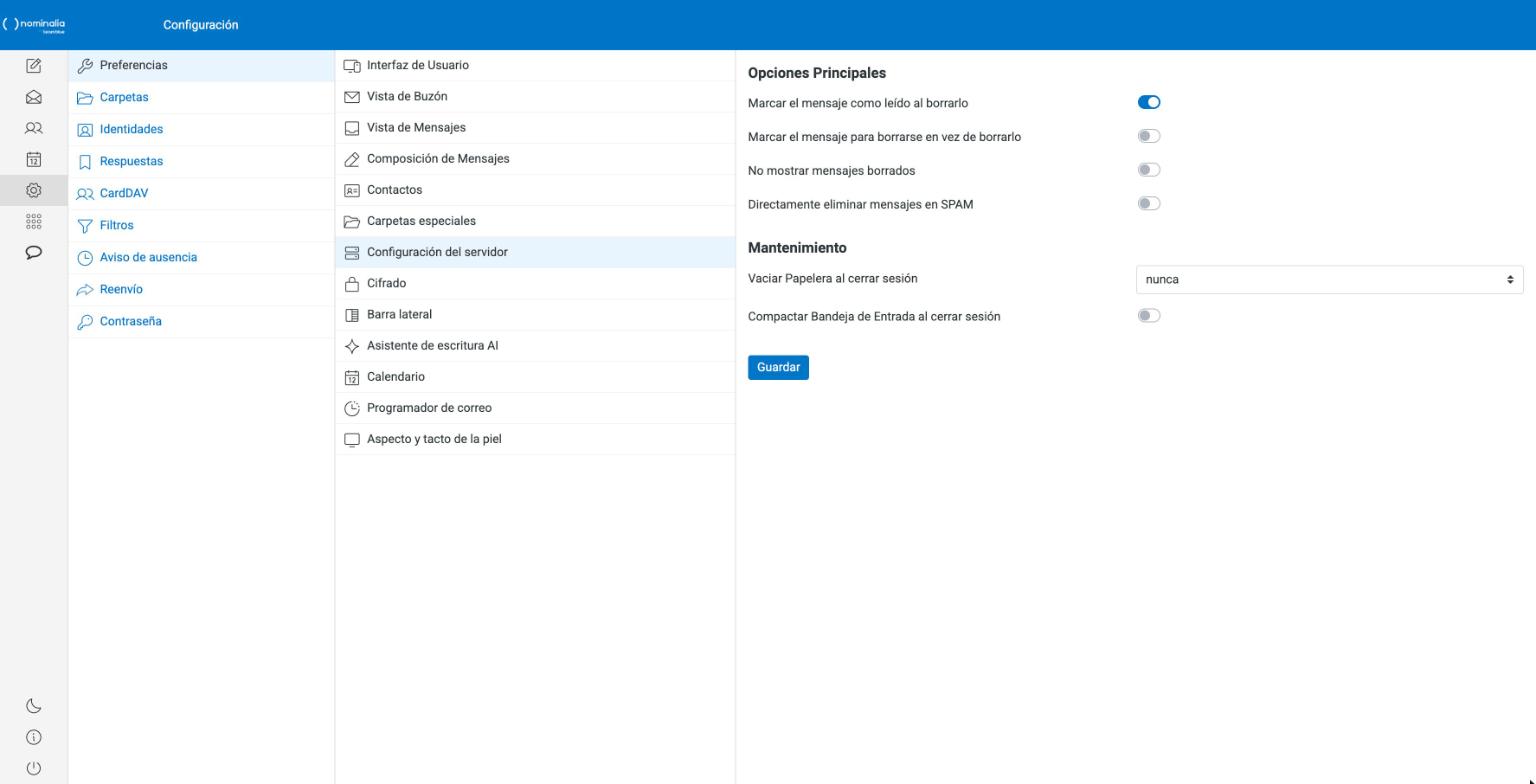
Task: Click the Guardar button
Action: 778,367
